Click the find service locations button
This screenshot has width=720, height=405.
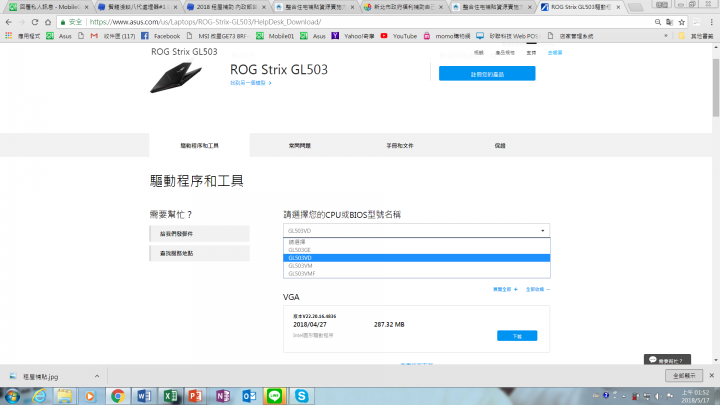(x=199, y=253)
